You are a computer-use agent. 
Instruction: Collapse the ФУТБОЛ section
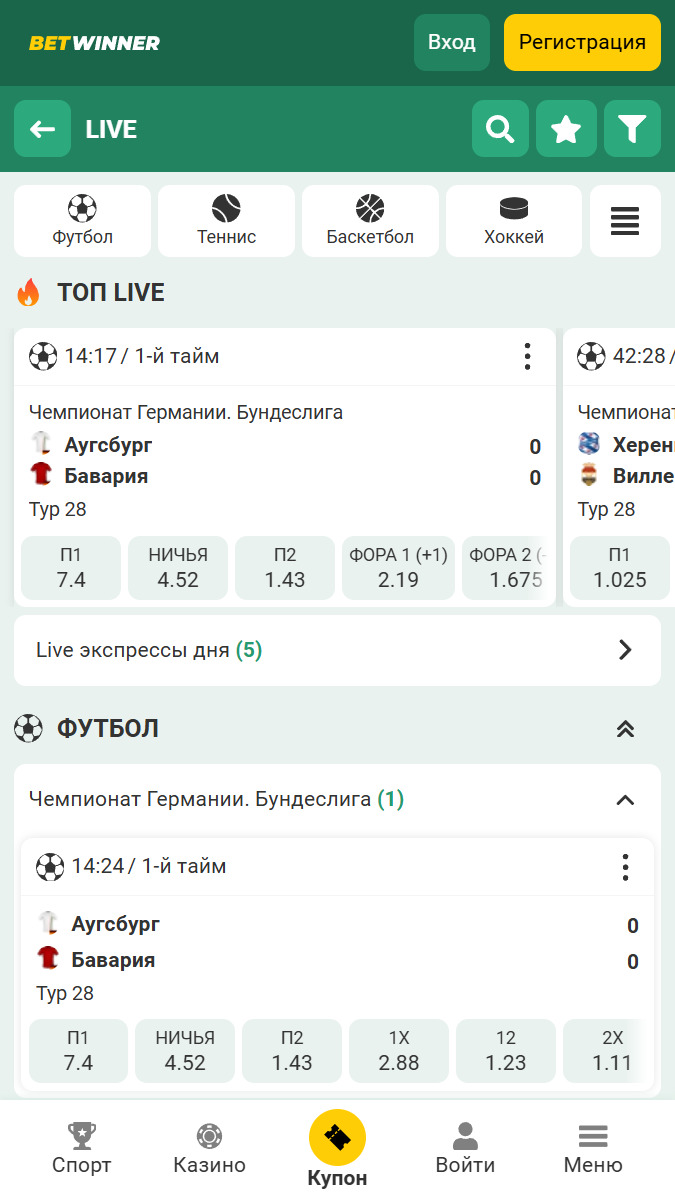(x=625, y=729)
